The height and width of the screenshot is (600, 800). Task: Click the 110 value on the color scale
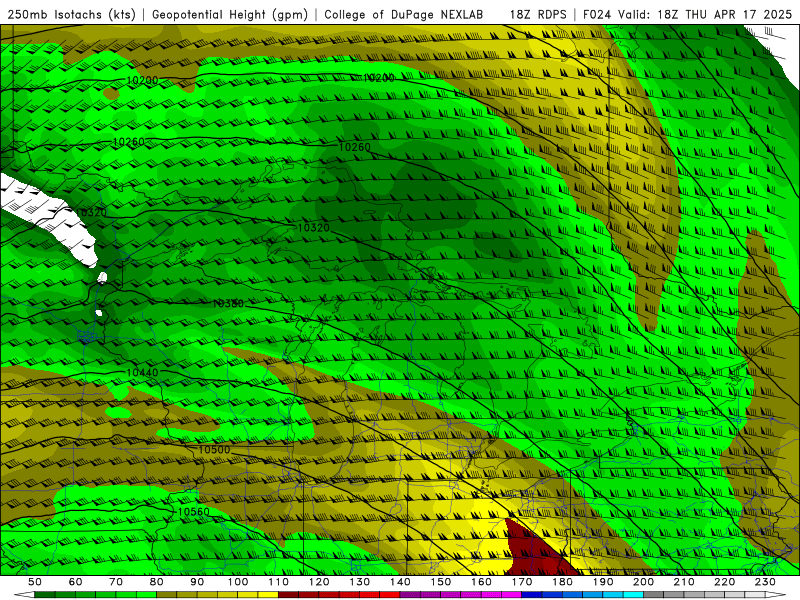click(x=279, y=582)
